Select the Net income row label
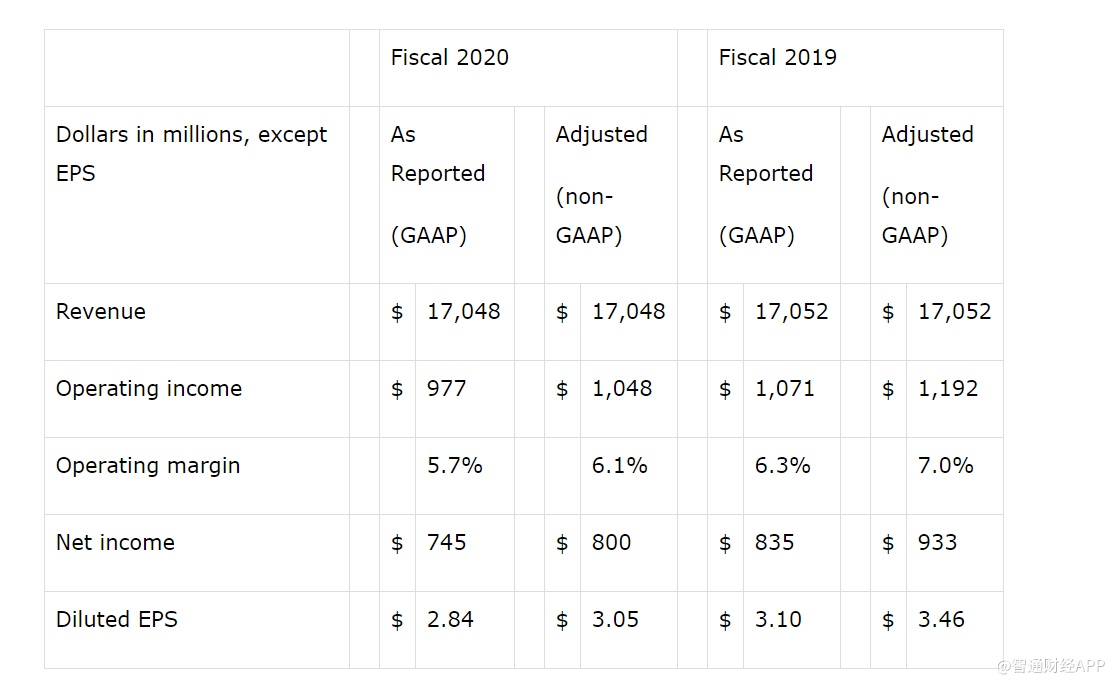The height and width of the screenshot is (685, 1115). point(115,543)
